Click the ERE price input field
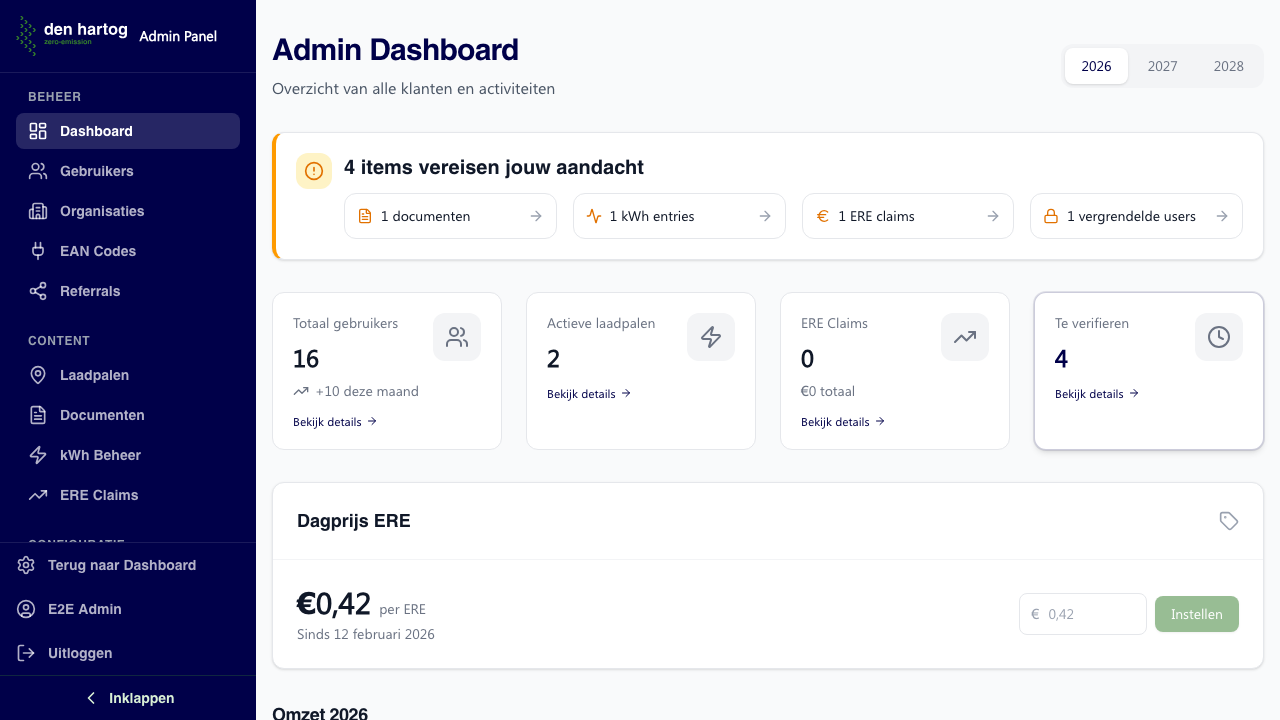The width and height of the screenshot is (1280, 720). pos(1083,614)
